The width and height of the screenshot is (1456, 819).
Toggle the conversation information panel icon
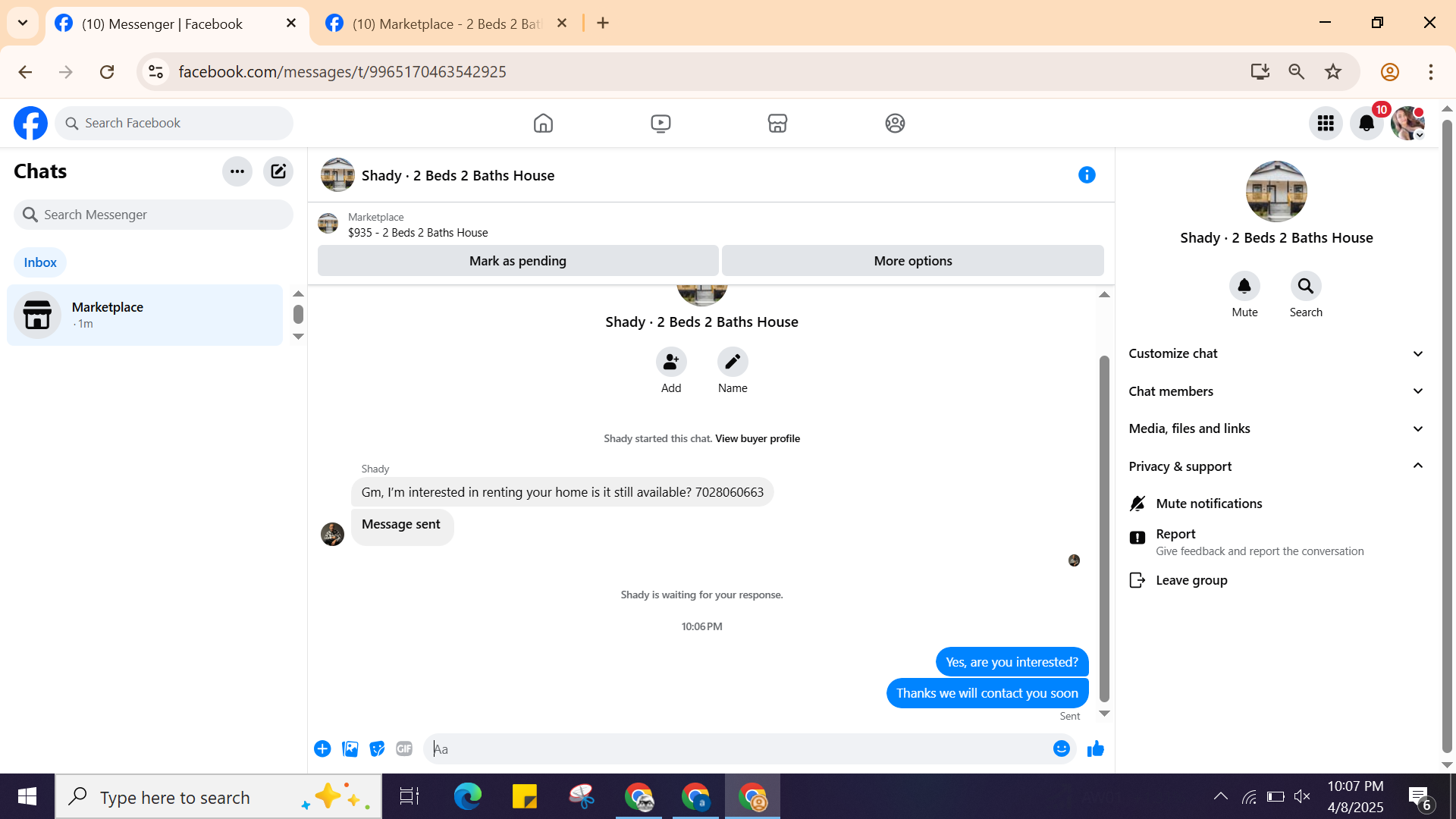pyautogui.click(x=1087, y=175)
